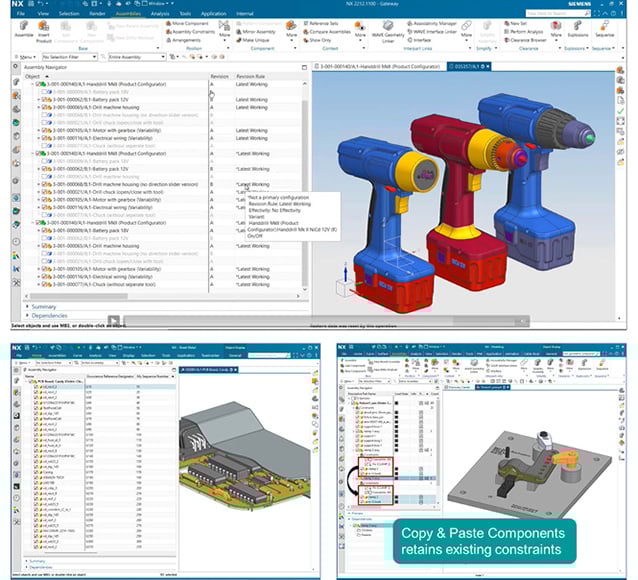Expand the Summary section in main navigator
Screen dimensions: 638x580
[27, 306]
